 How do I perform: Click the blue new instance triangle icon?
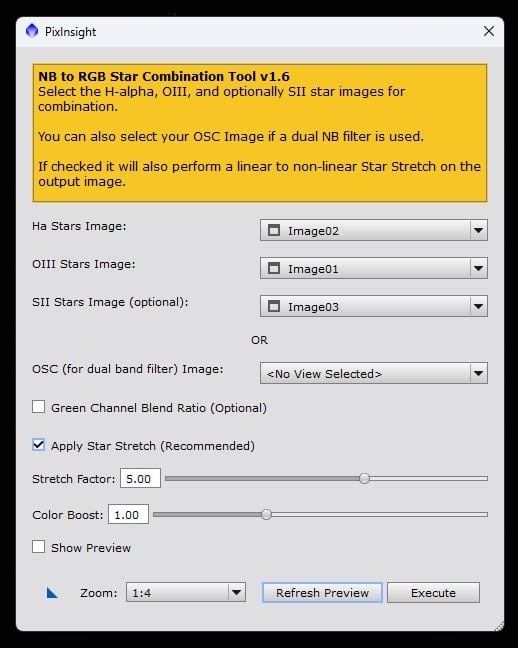tap(52, 593)
